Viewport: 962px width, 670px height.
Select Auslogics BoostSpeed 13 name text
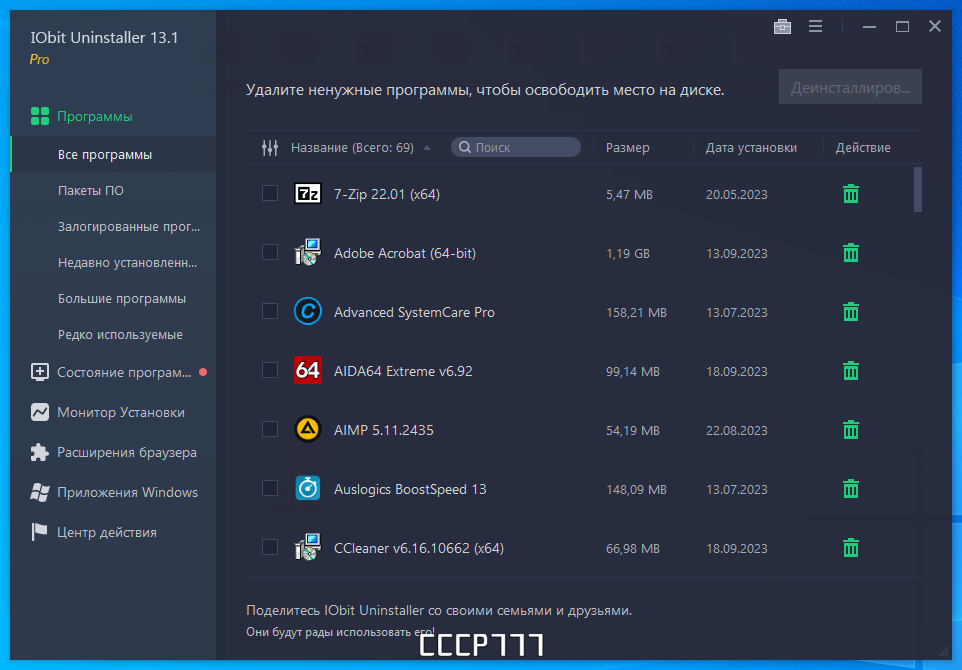click(x=410, y=489)
